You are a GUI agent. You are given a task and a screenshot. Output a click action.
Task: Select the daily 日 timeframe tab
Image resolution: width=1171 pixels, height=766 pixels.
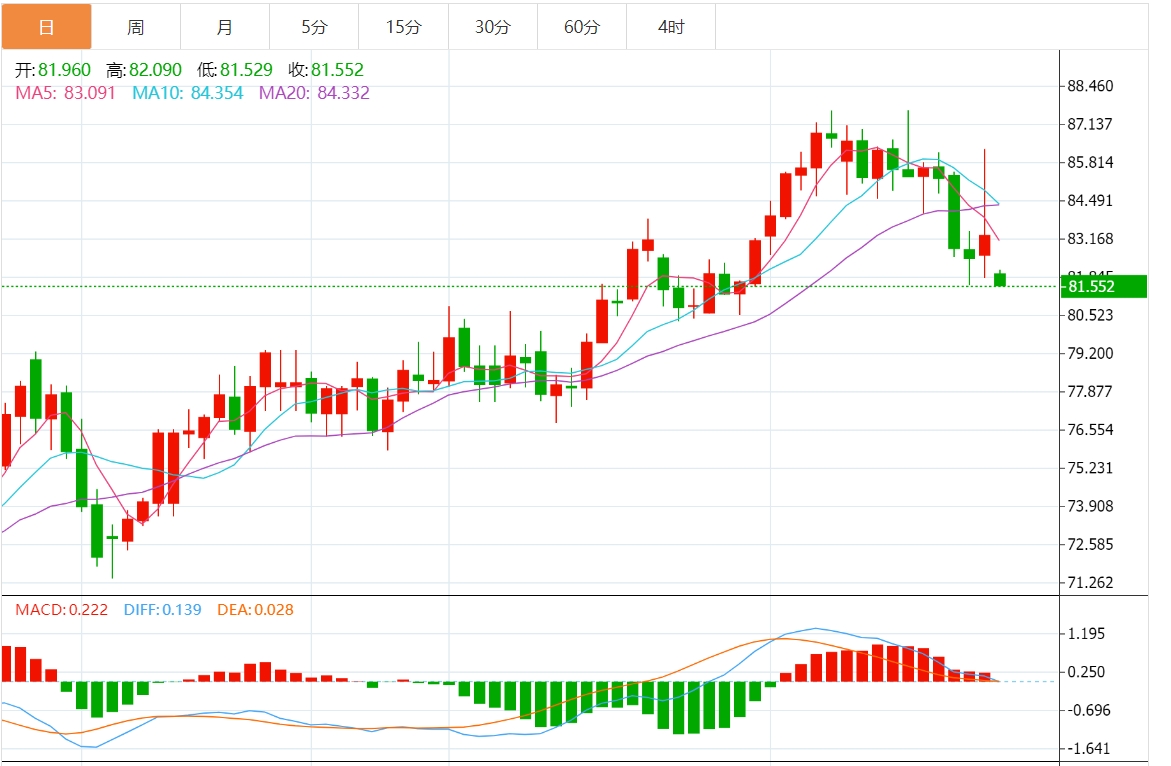pos(46,27)
